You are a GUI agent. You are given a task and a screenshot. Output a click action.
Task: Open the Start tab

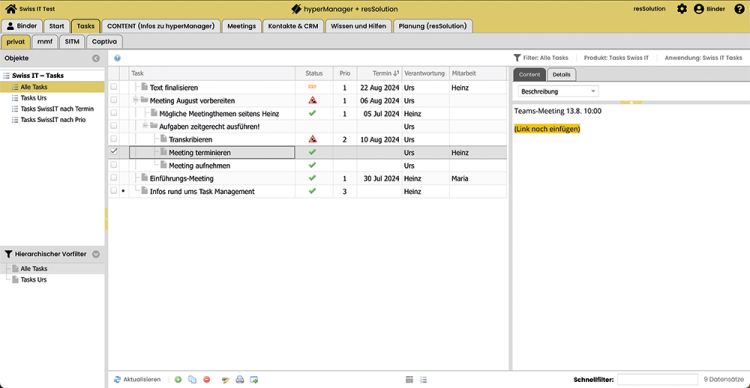coord(57,26)
